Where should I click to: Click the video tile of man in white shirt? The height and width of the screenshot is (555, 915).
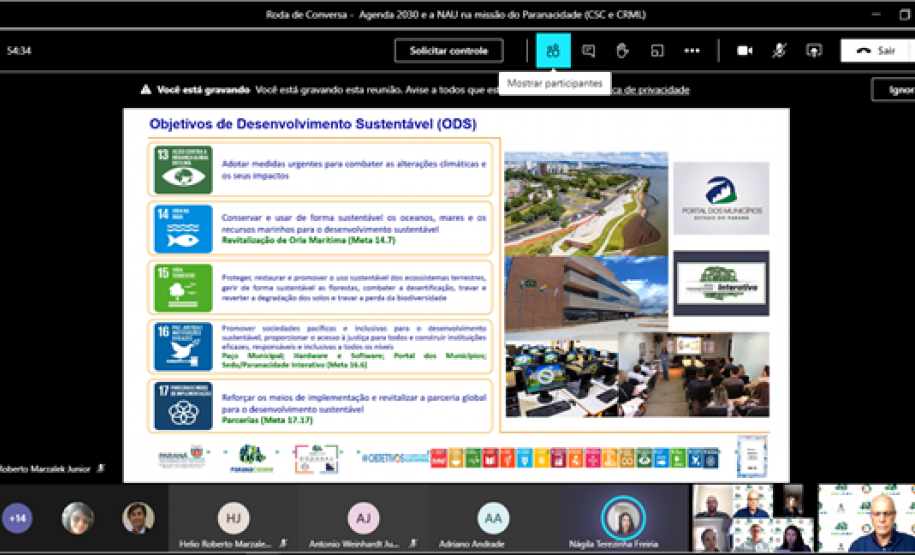tap(867, 518)
